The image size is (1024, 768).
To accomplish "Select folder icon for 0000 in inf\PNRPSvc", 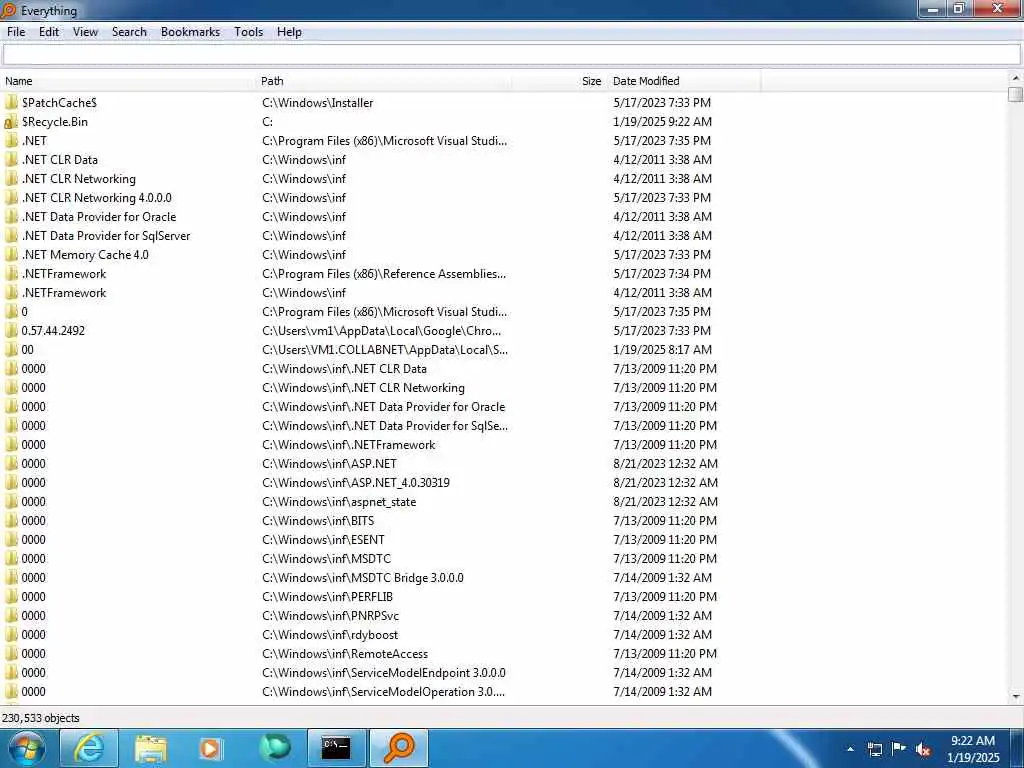I will 11,615.
